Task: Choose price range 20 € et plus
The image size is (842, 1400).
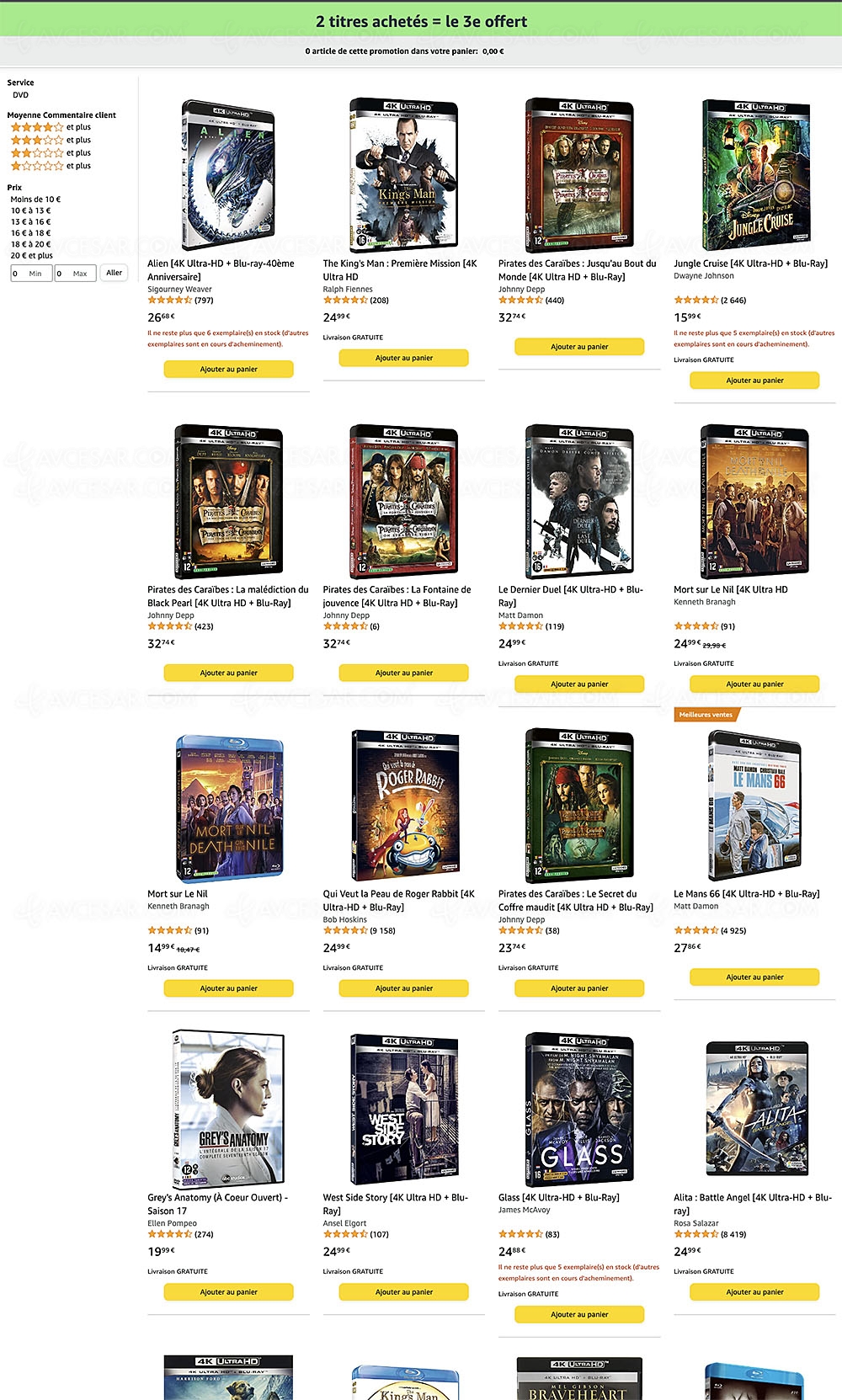Action: point(32,255)
